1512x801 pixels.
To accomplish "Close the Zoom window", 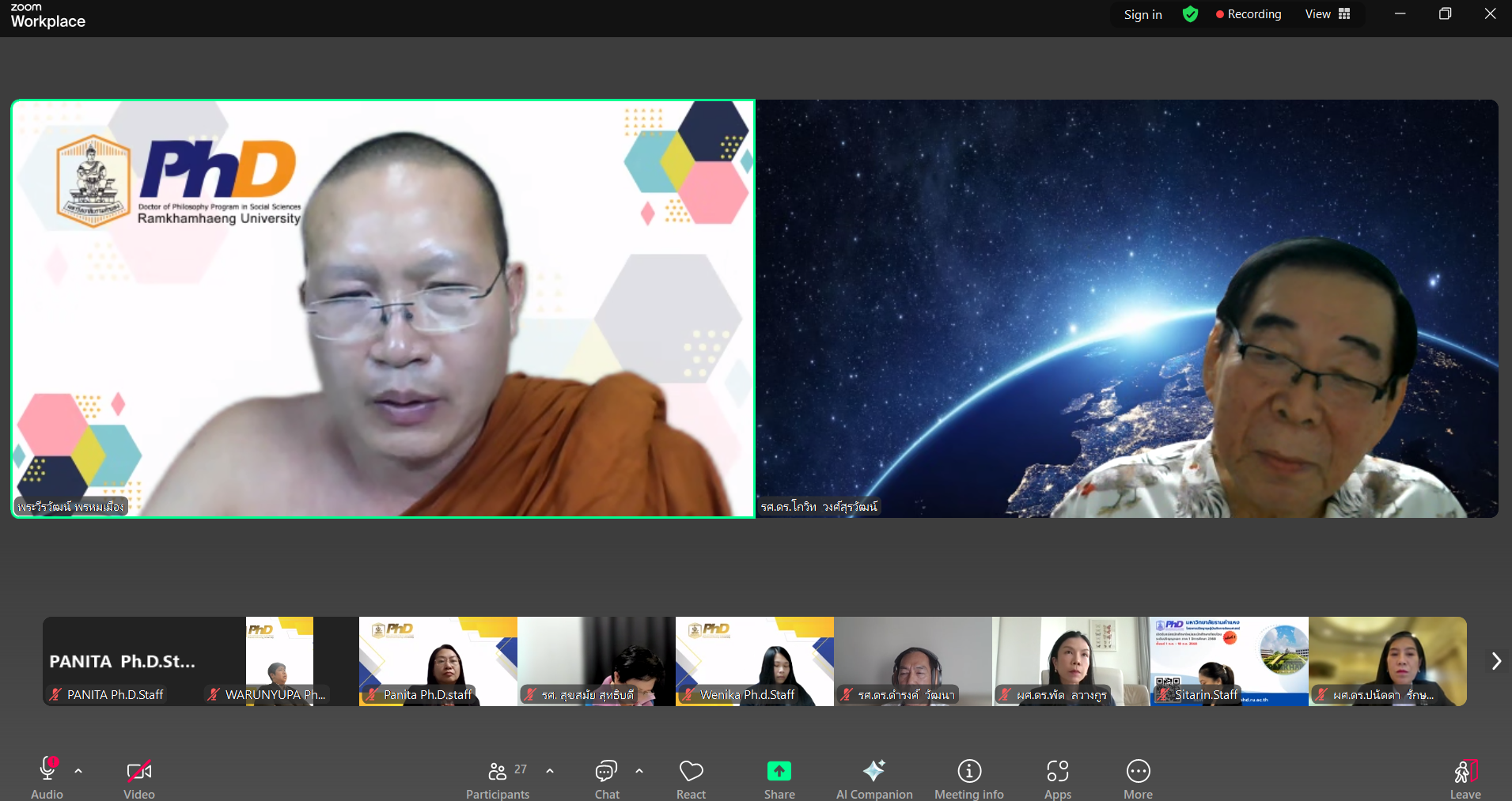I will click(1490, 14).
